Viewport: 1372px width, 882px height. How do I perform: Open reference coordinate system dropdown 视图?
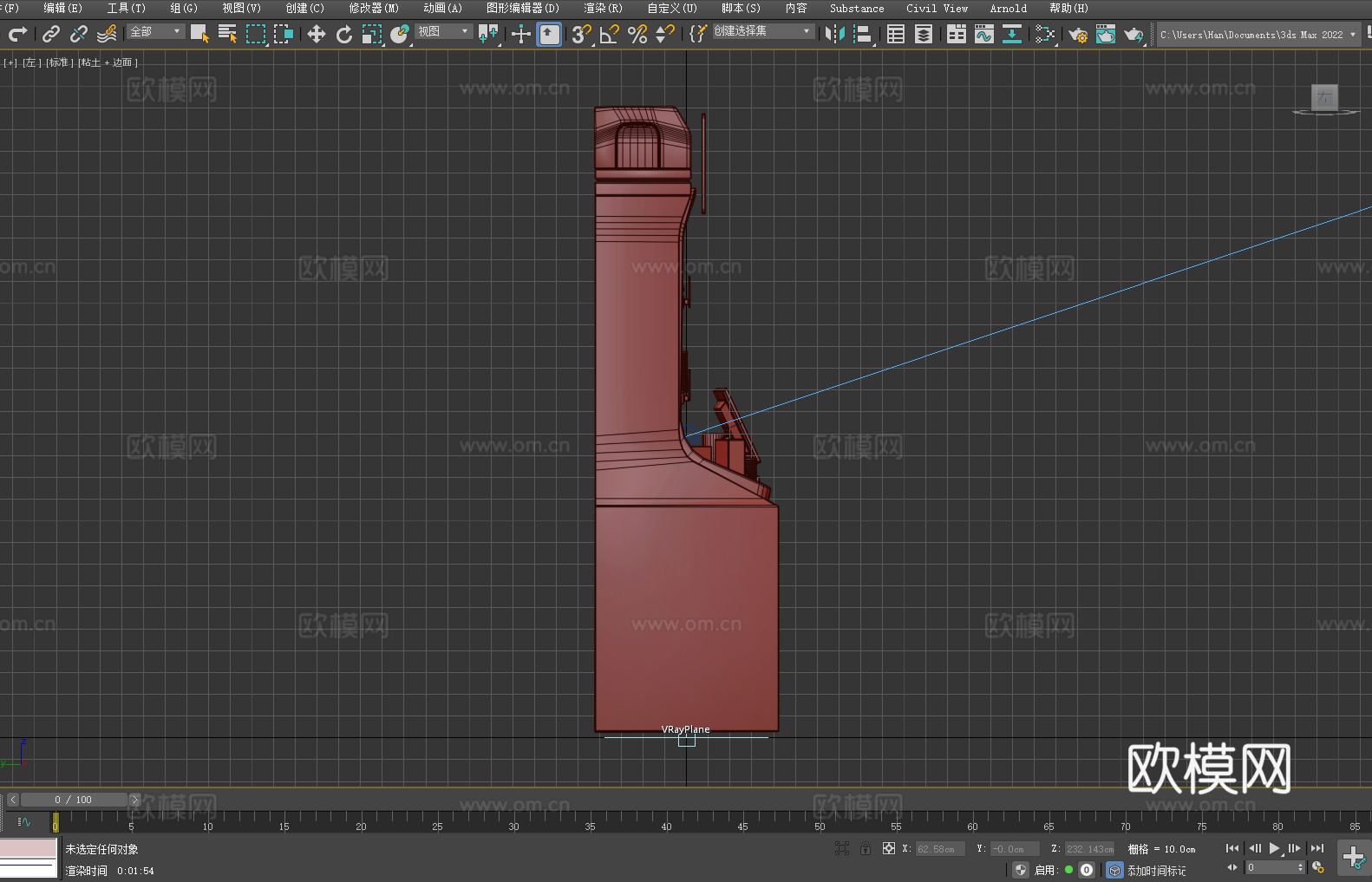click(443, 31)
